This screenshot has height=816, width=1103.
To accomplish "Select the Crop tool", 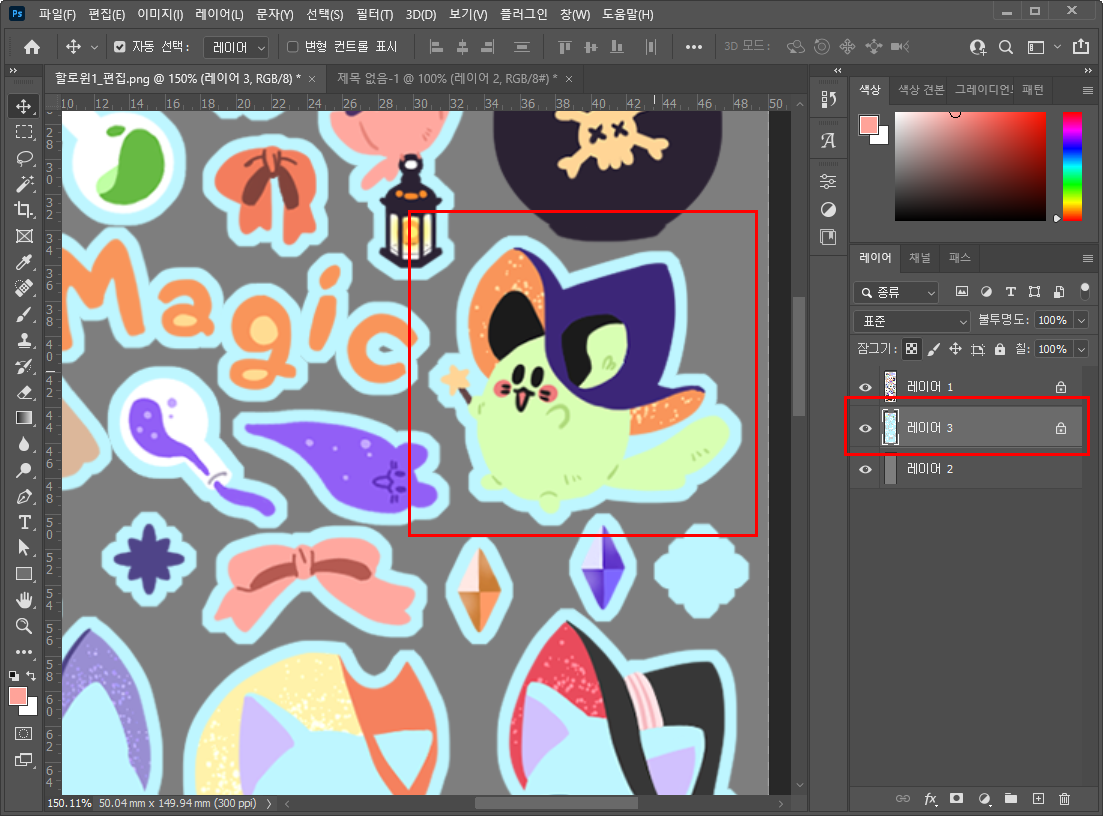I will (24, 210).
